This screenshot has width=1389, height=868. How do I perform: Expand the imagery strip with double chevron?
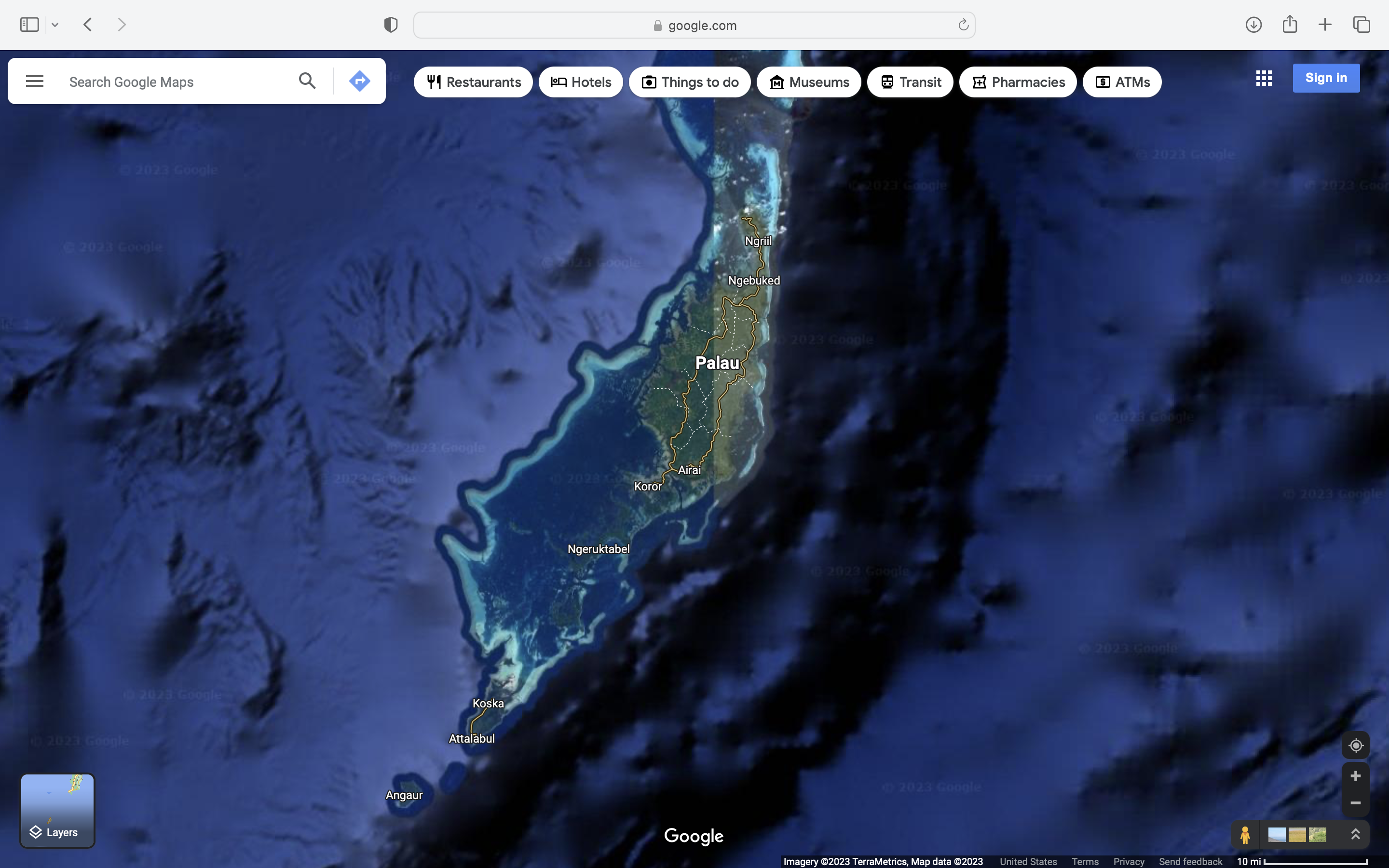coord(1355,835)
